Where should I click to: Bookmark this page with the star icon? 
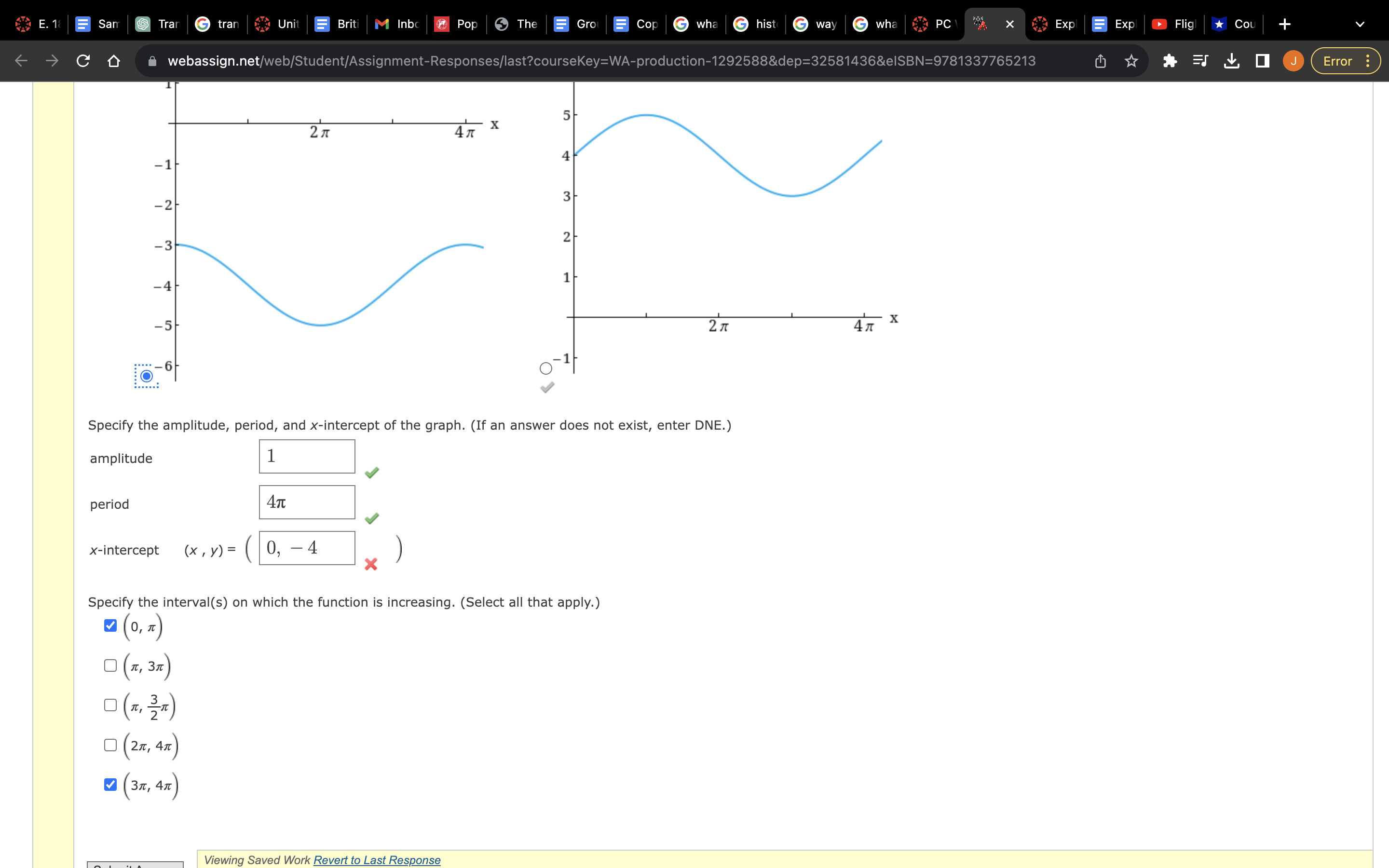[x=1130, y=61]
